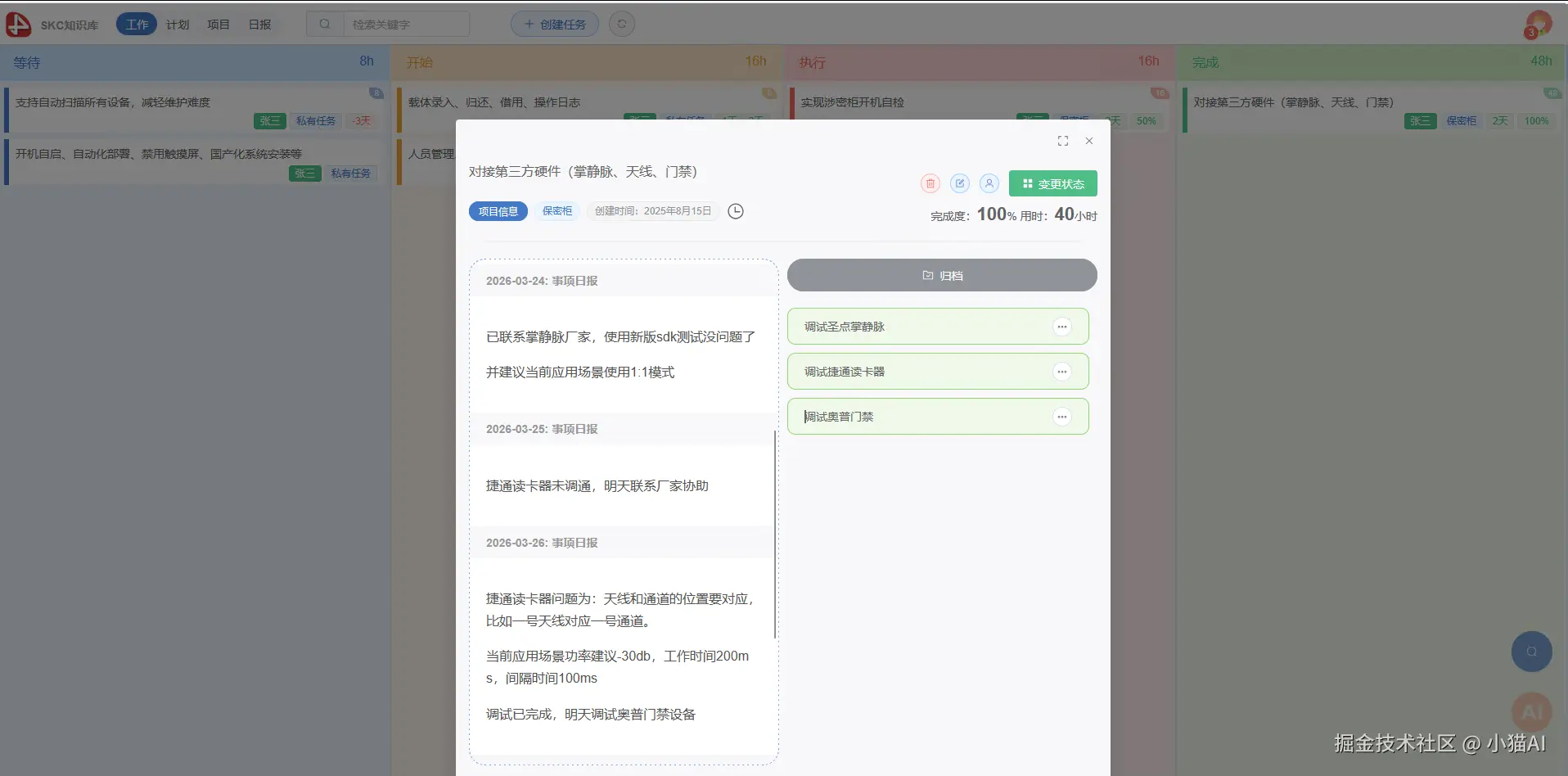Click the user avatar with notification badge
The width and height of the screenshot is (1568, 776).
(x=1536, y=23)
